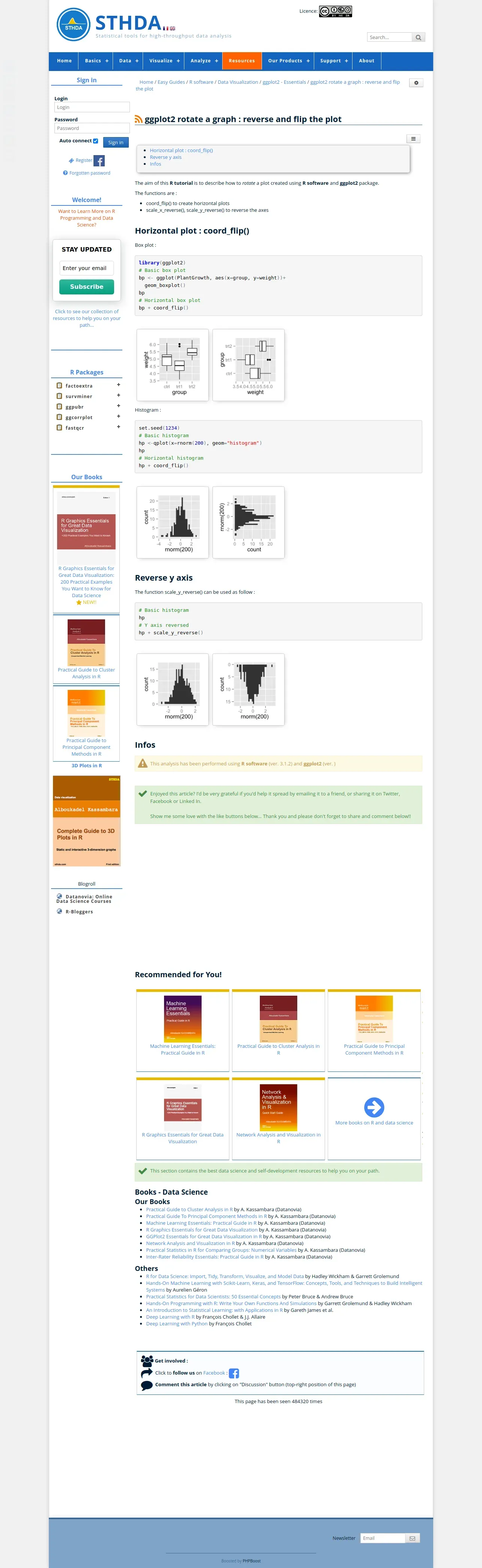Jump to the Infos contents link
The image size is (482, 1568).
point(156,164)
